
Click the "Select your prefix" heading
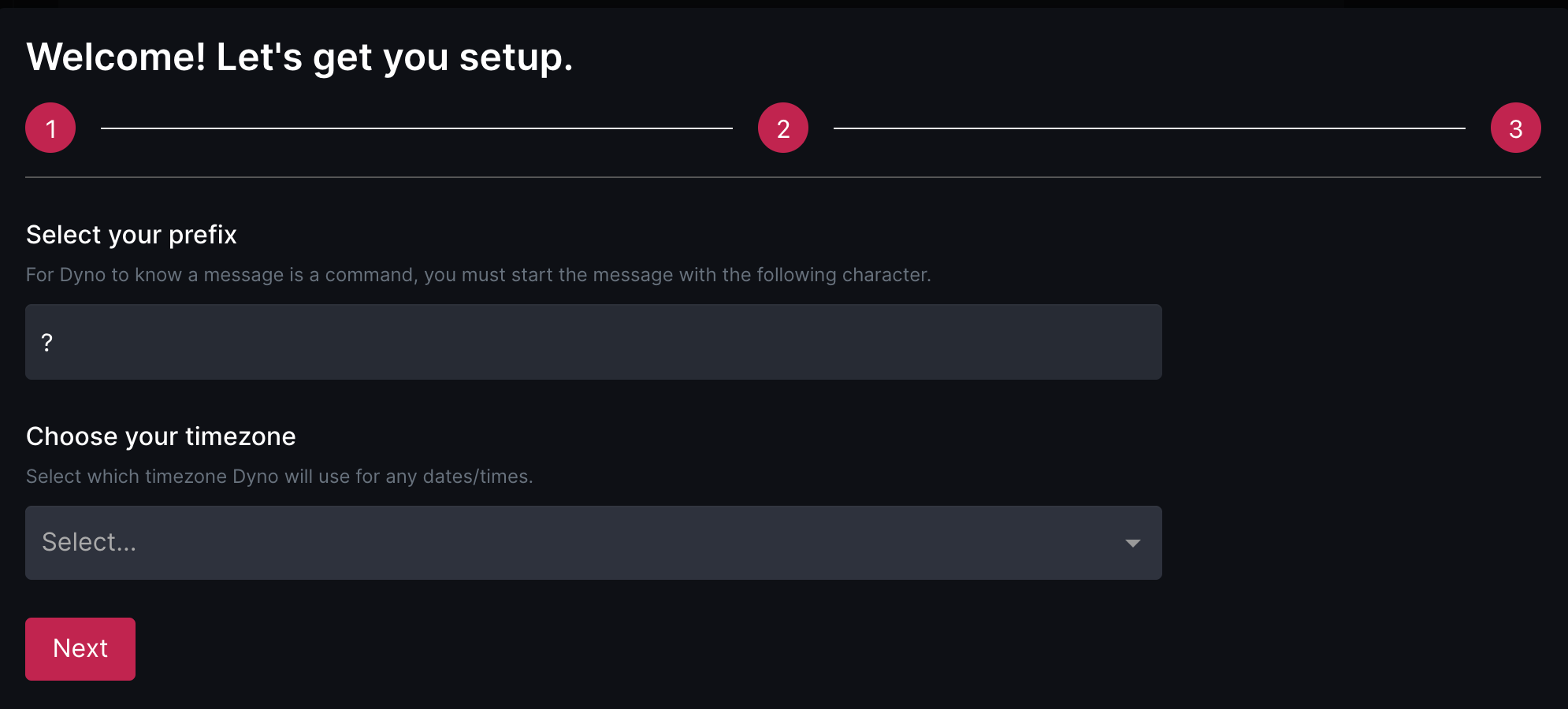(132, 235)
